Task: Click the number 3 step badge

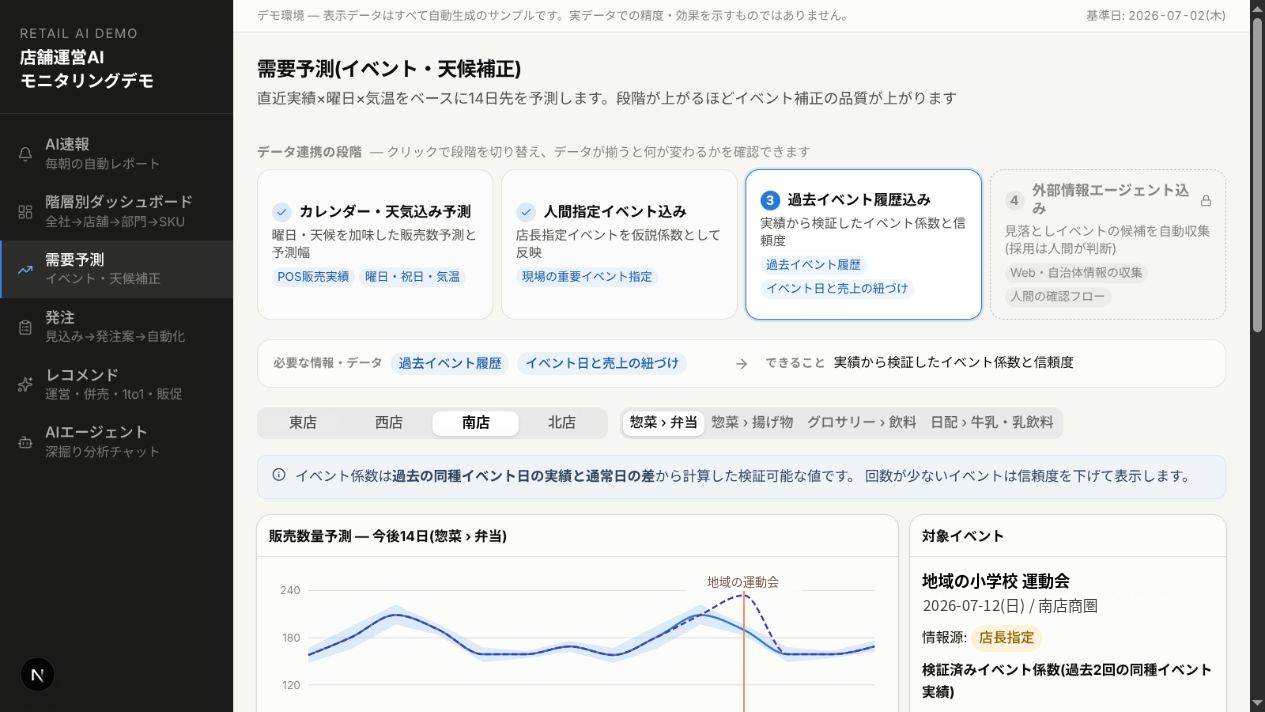Action: 770,200
